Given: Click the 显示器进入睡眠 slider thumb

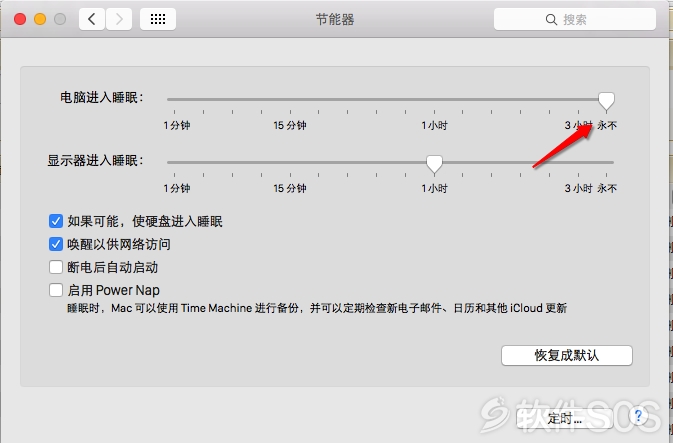Looking at the screenshot, I should click(x=434, y=164).
